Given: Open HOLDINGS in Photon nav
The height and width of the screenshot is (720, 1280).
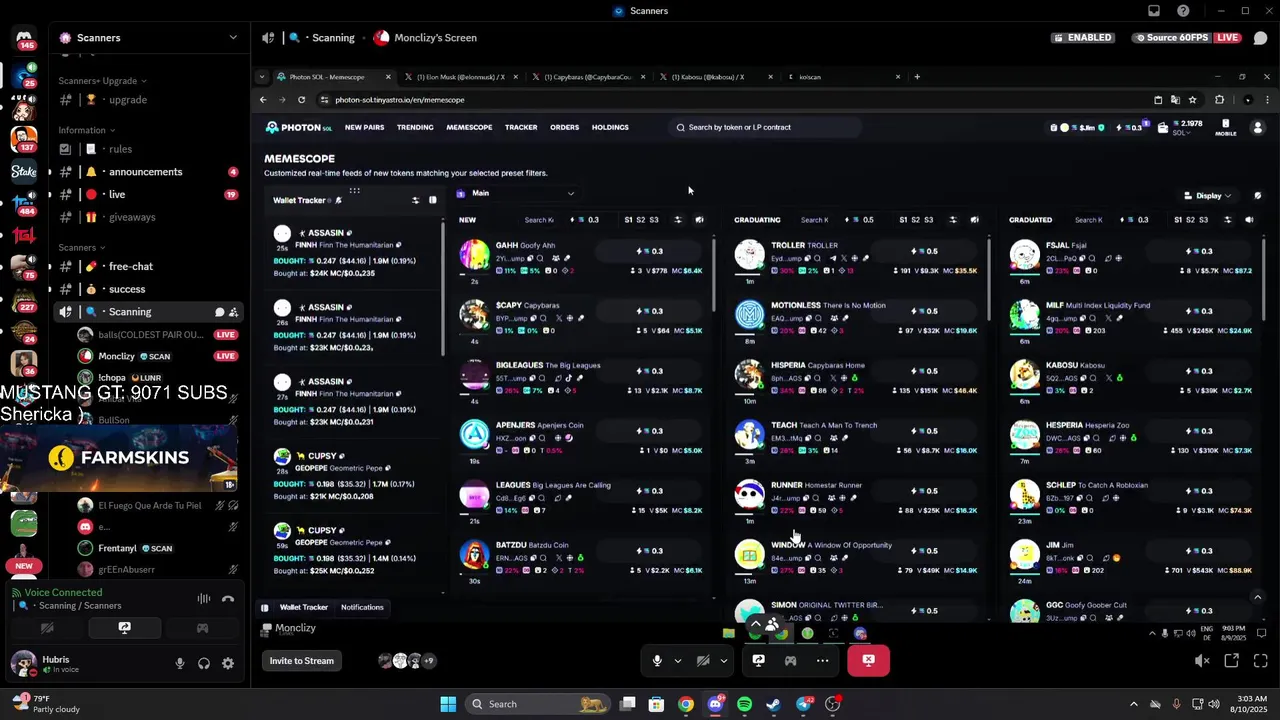Looking at the screenshot, I should click(x=610, y=127).
